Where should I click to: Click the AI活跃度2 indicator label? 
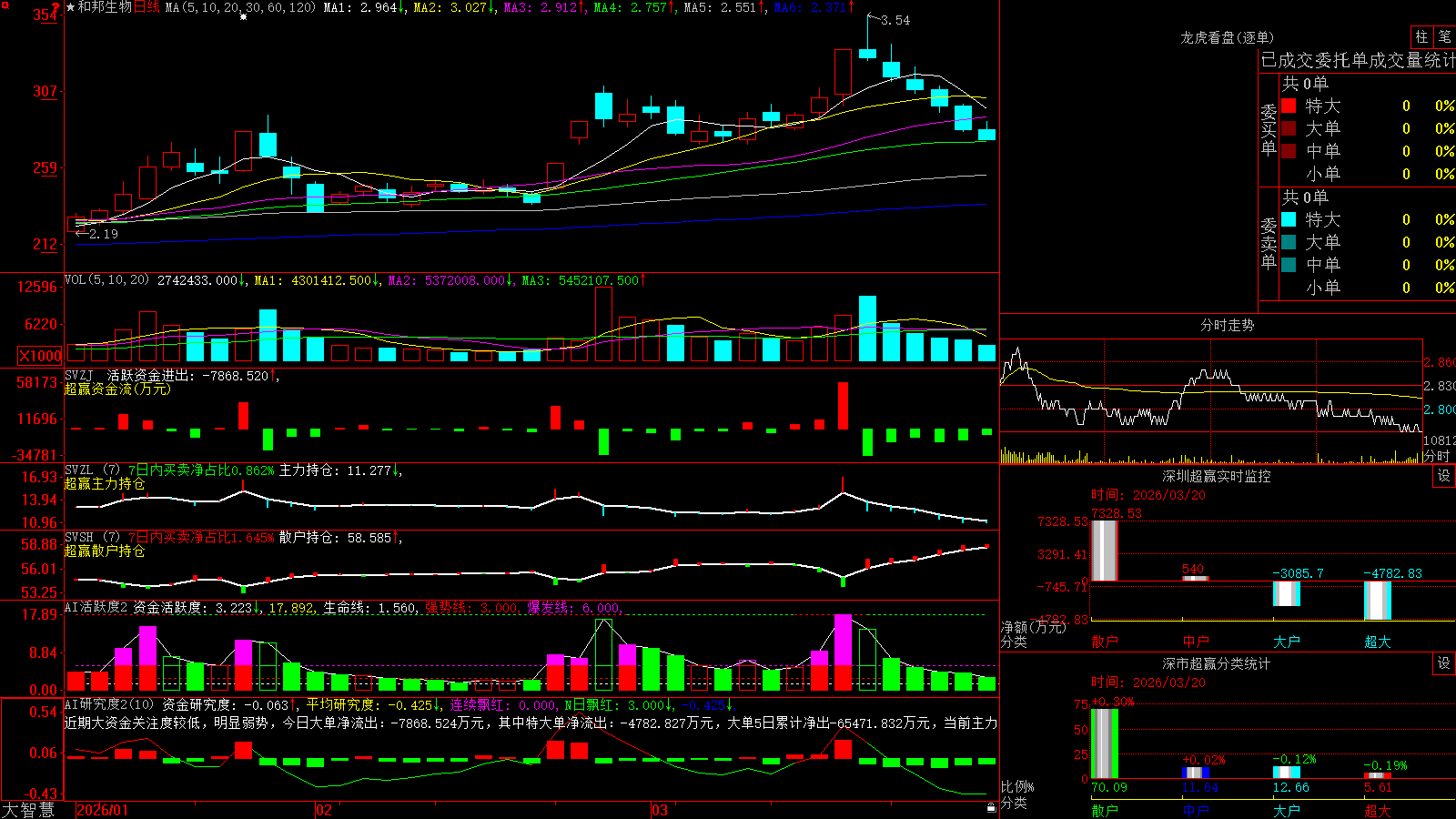pos(96,607)
